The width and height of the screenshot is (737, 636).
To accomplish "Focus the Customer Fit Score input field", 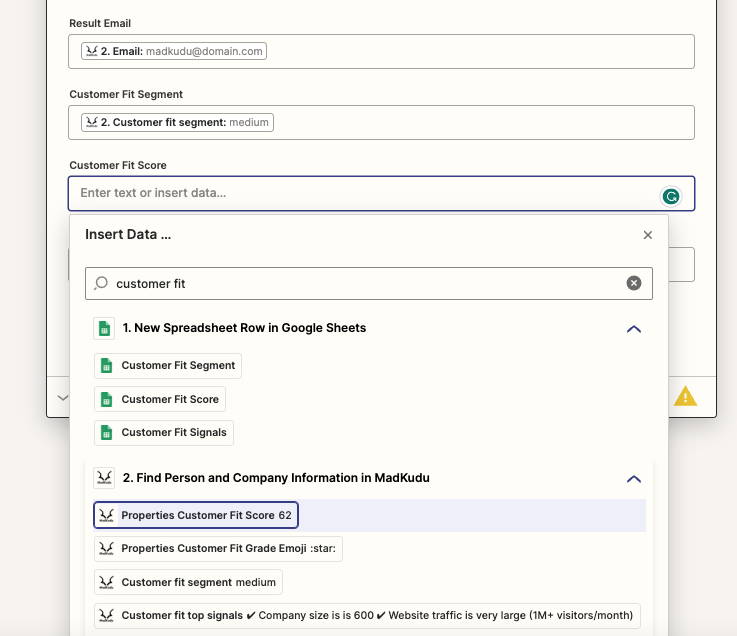I will 381,193.
